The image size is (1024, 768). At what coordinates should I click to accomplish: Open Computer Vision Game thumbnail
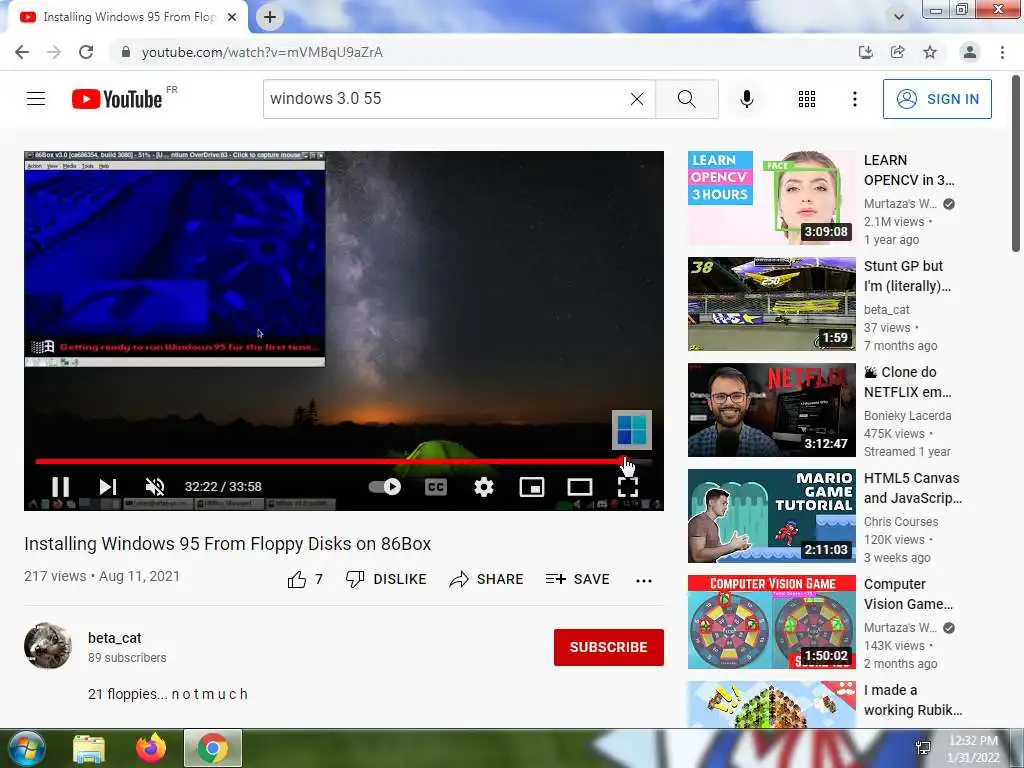click(x=771, y=622)
